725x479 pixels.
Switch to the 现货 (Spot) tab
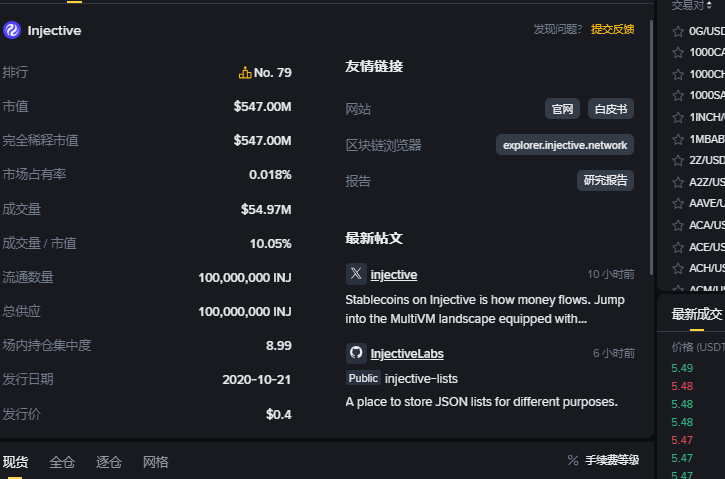[x=15, y=462]
